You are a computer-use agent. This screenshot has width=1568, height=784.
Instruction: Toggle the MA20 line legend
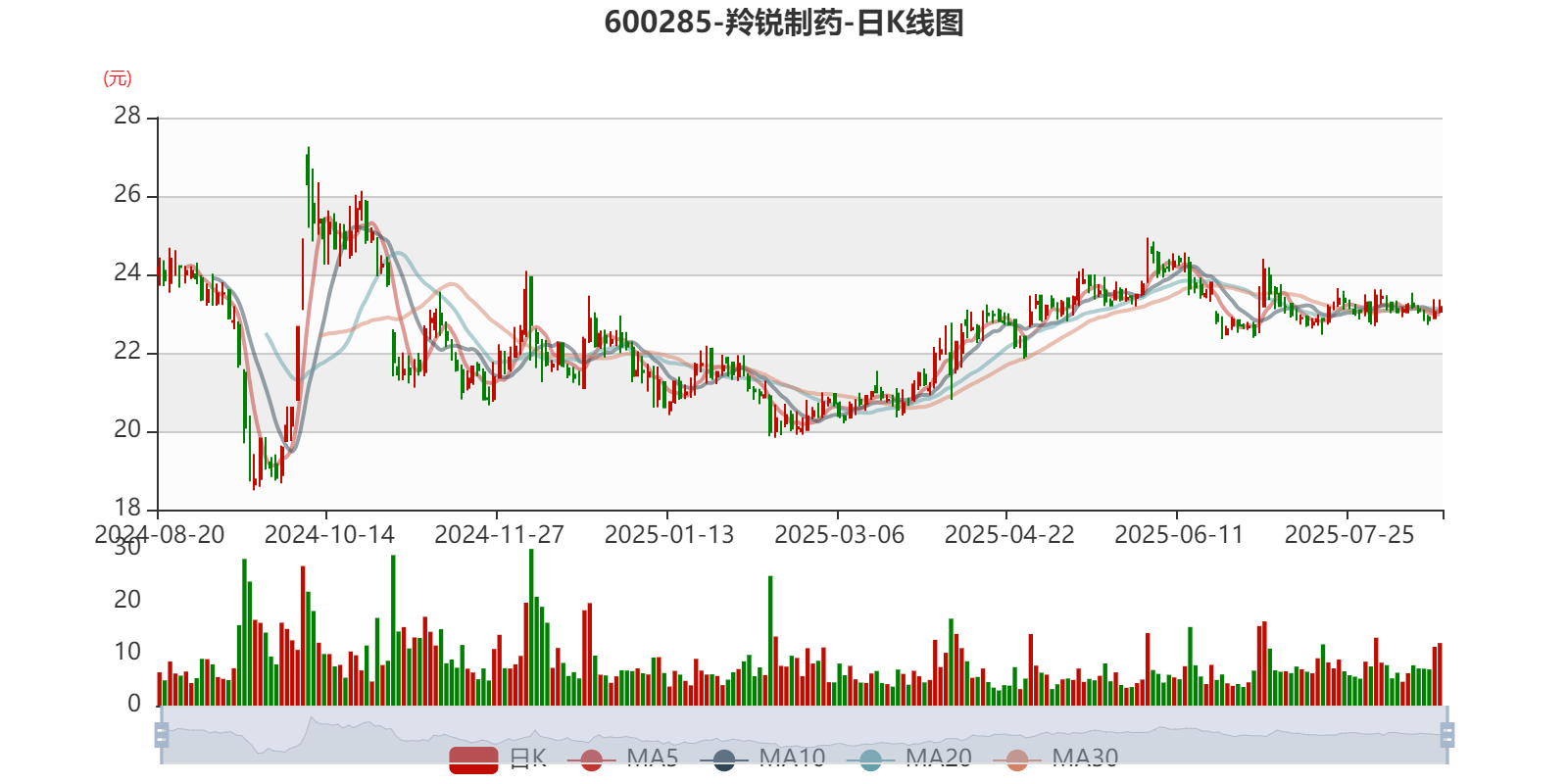(908, 759)
